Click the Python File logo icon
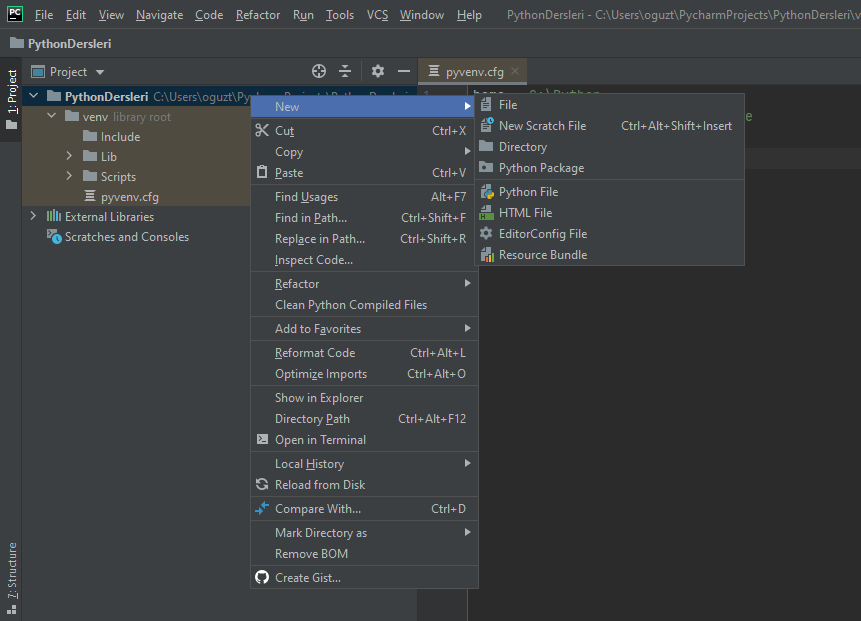Screen dimensions: 861x621 click(487, 192)
